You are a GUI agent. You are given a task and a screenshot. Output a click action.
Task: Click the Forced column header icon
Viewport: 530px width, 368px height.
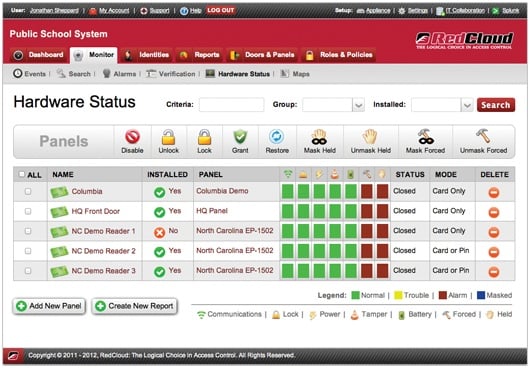tap(367, 174)
